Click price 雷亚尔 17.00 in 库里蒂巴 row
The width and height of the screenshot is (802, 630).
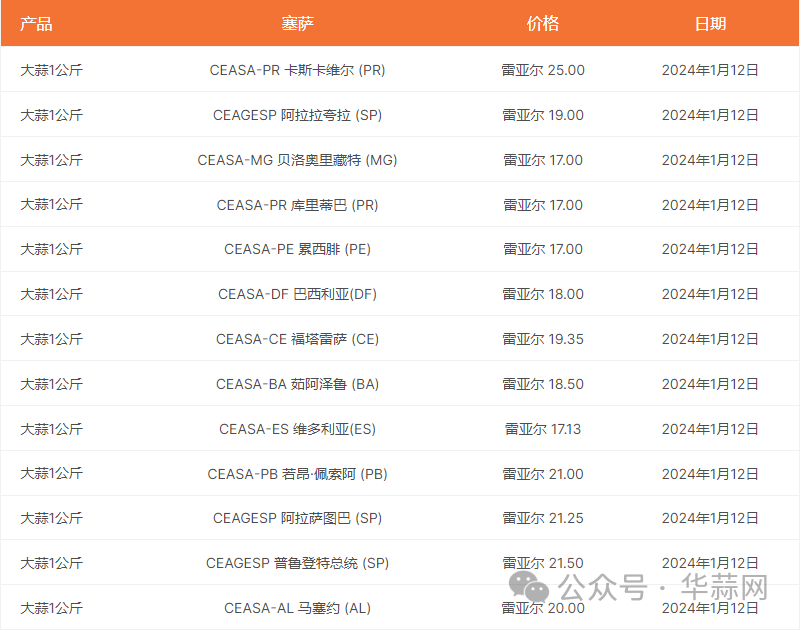click(x=543, y=205)
